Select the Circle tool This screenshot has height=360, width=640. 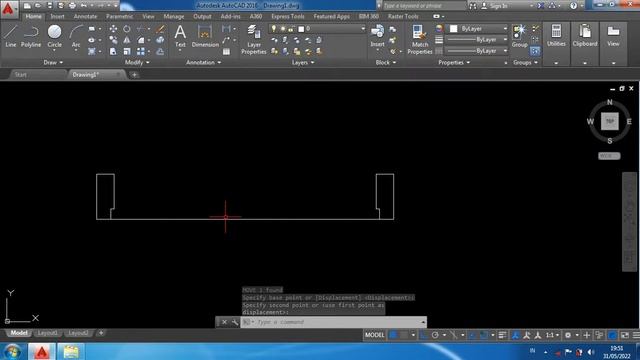54,36
